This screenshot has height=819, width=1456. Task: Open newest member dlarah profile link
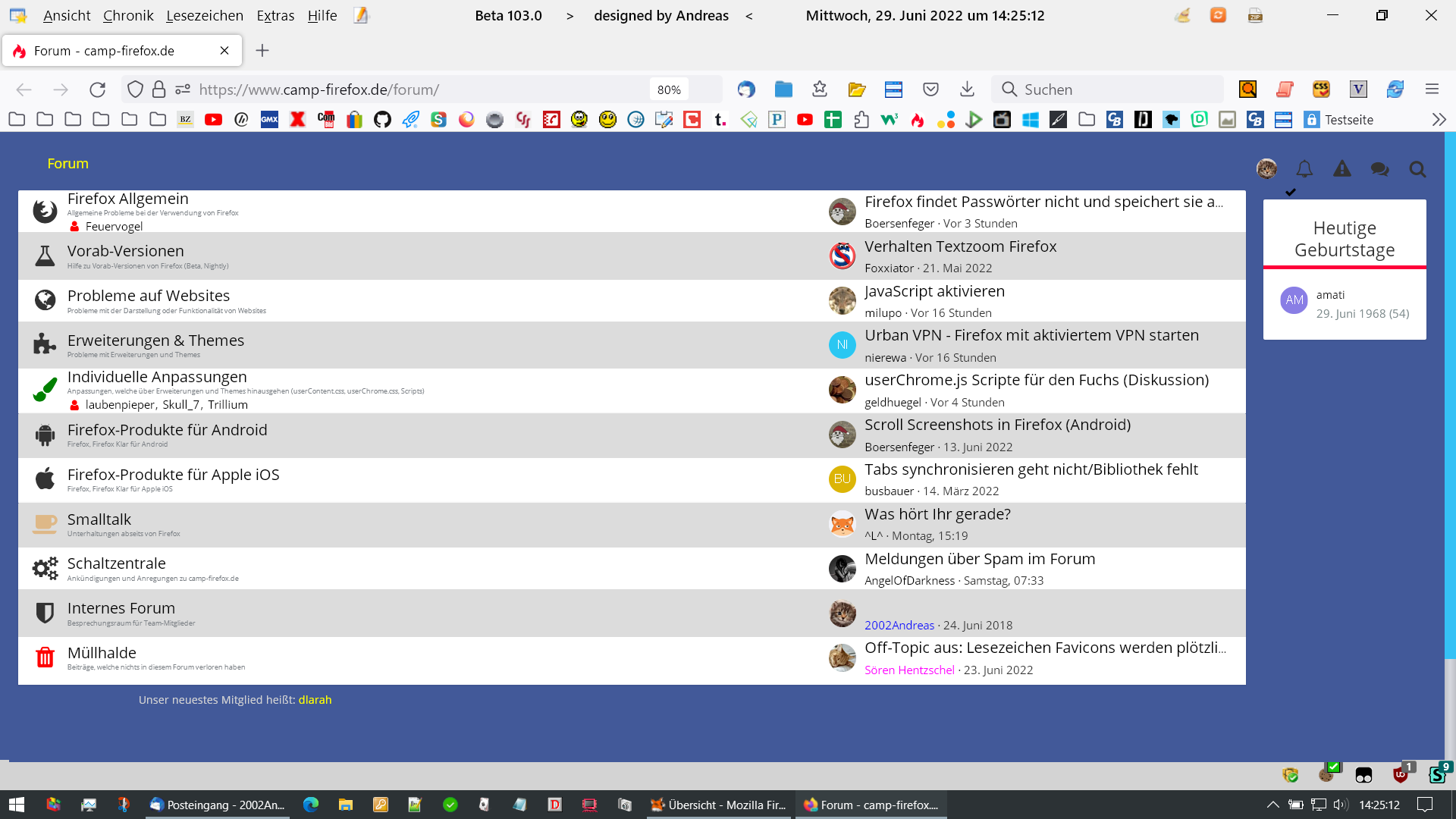point(315,700)
